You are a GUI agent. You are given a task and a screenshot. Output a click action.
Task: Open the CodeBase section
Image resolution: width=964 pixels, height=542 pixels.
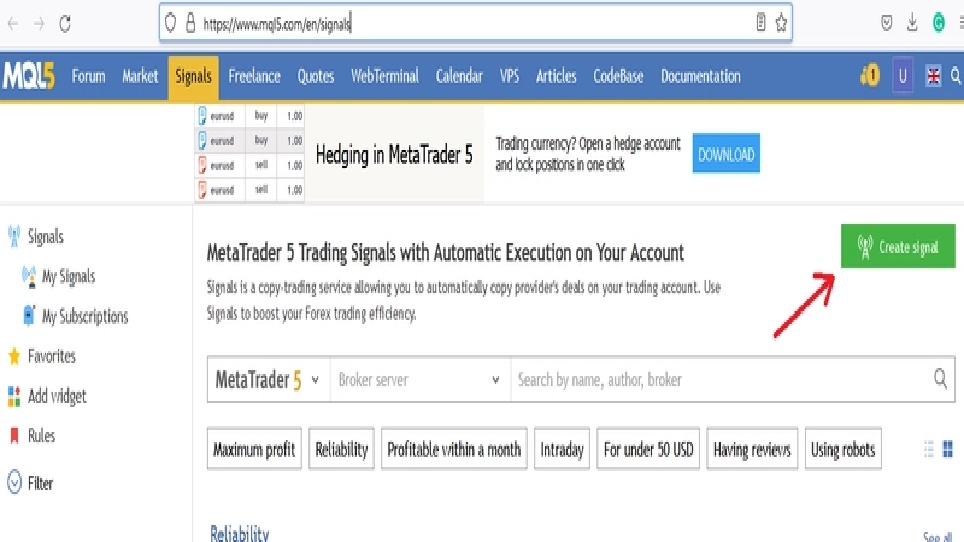pyautogui.click(x=618, y=76)
